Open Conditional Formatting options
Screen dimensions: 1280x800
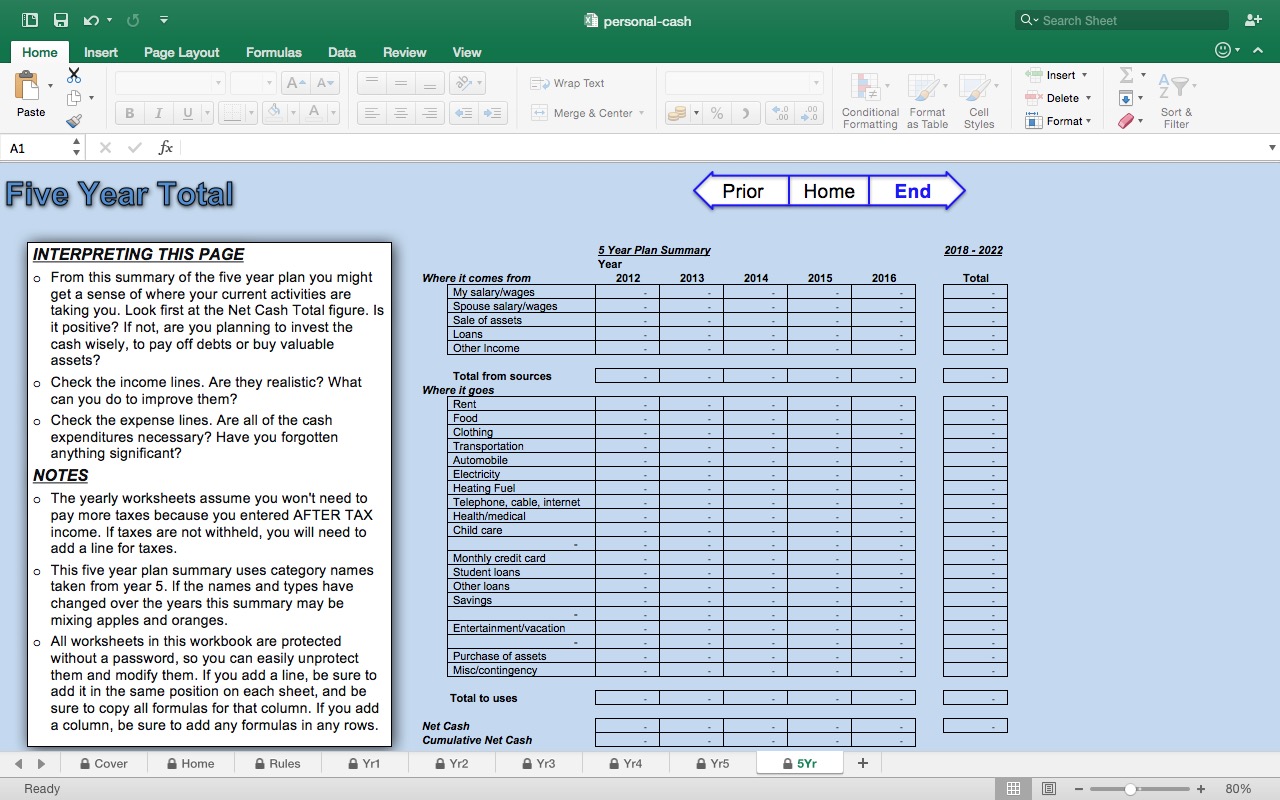pyautogui.click(x=869, y=99)
